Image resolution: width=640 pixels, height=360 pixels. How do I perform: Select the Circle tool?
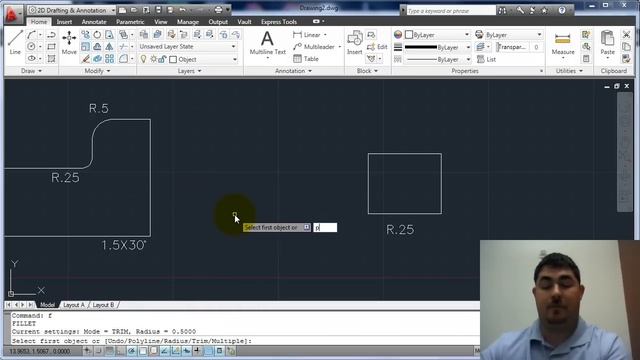pyautogui.click(x=31, y=47)
